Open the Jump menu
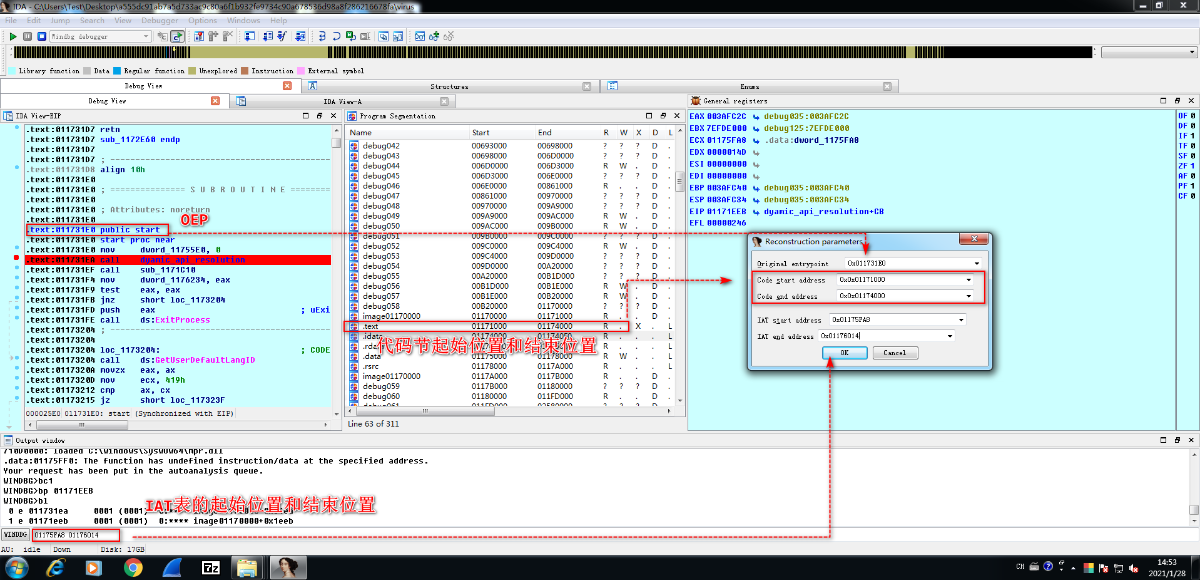This screenshot has height=580, width=1200. point(61,20)
